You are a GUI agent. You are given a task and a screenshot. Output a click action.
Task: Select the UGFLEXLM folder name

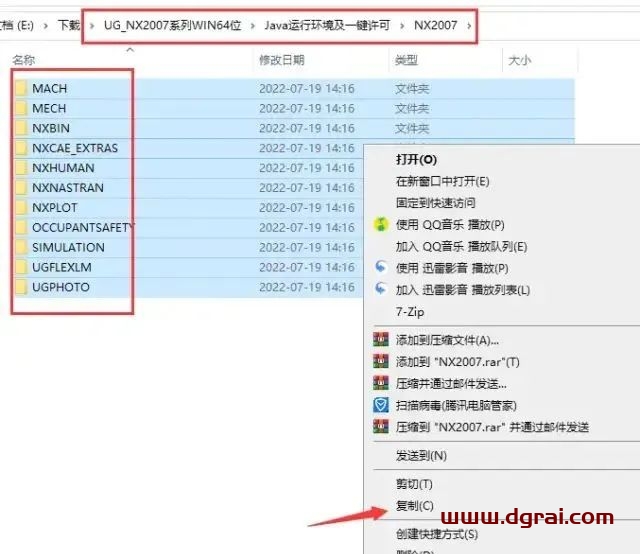pyautogui.click(x=62, y=267)
